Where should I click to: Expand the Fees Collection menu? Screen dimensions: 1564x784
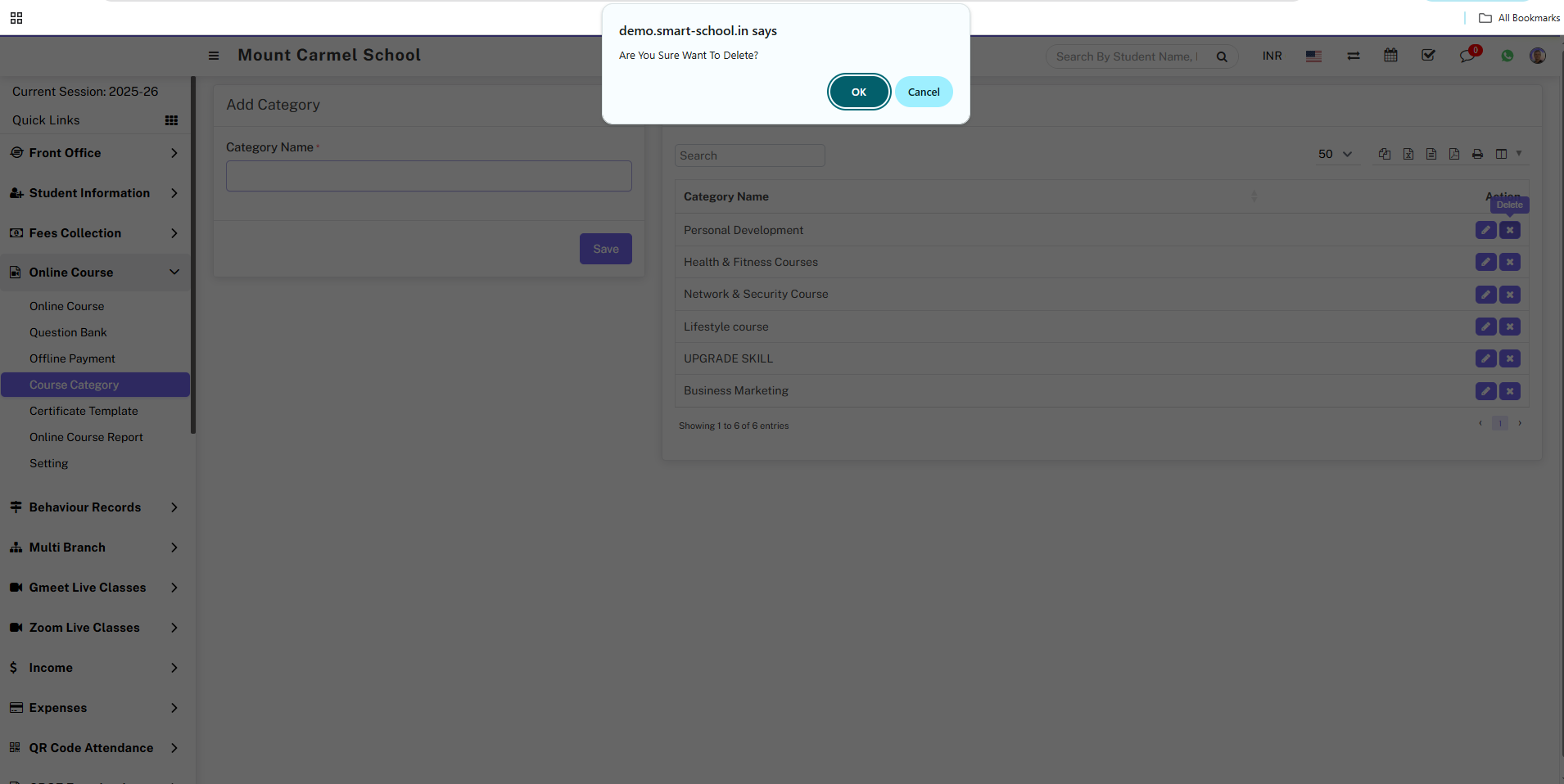[95, 233]
